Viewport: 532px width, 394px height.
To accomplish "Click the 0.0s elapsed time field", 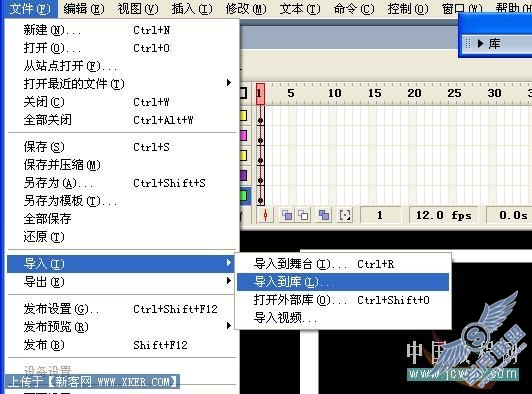I will point(509,215).
